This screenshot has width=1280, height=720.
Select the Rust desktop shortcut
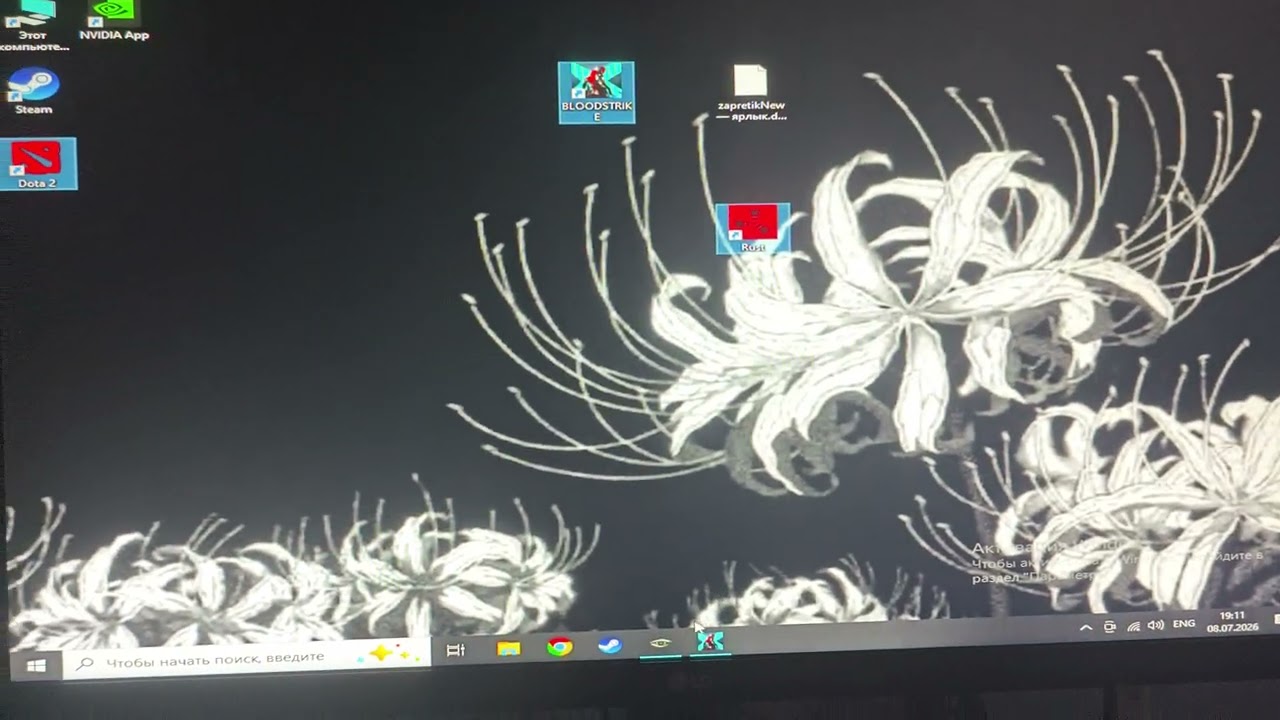pos(753,228)
